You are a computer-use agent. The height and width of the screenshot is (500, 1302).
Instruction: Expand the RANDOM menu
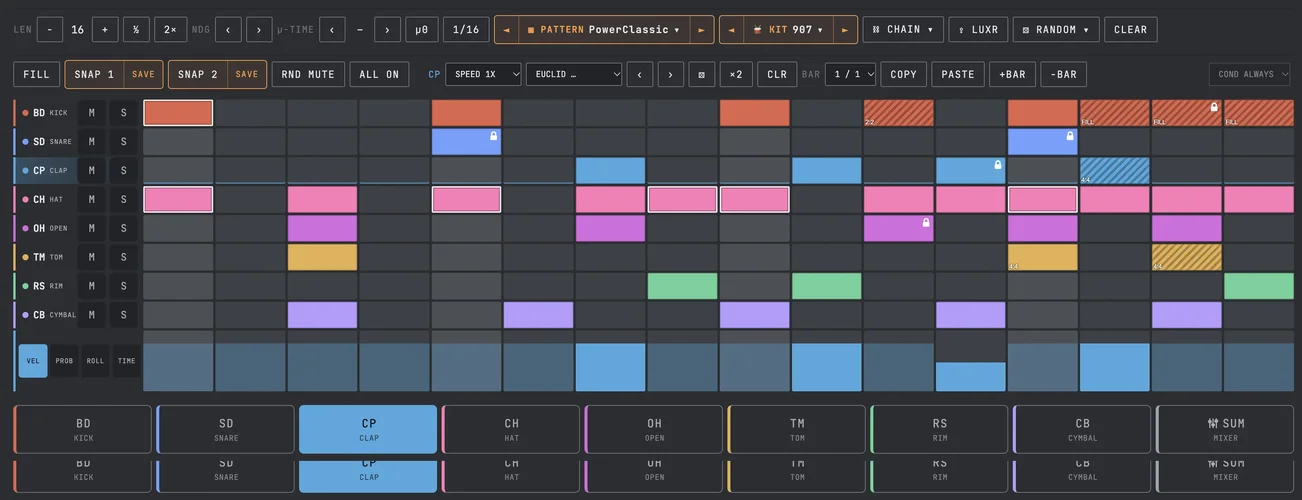tap(1056, 29)
